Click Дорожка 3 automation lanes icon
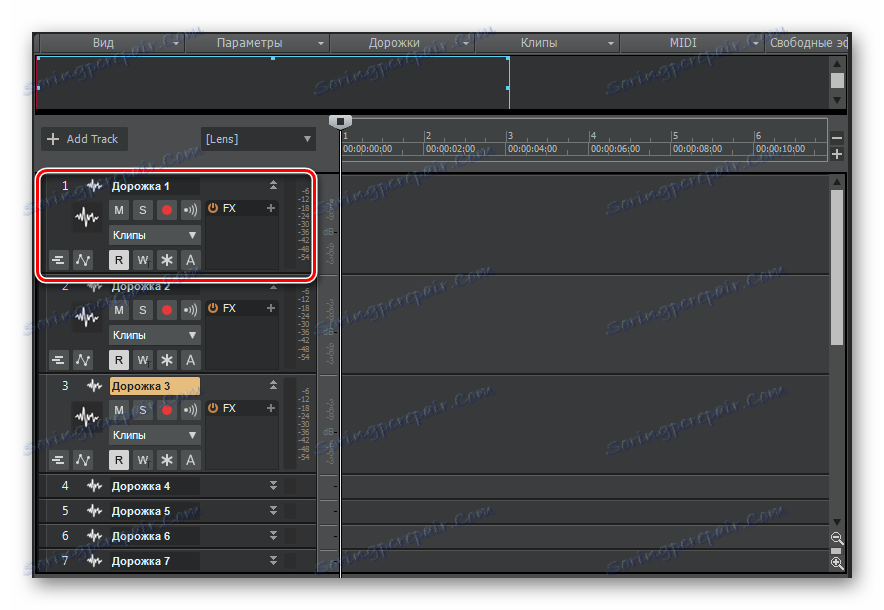This screenshot has width=884, height=610. point(83,459)
